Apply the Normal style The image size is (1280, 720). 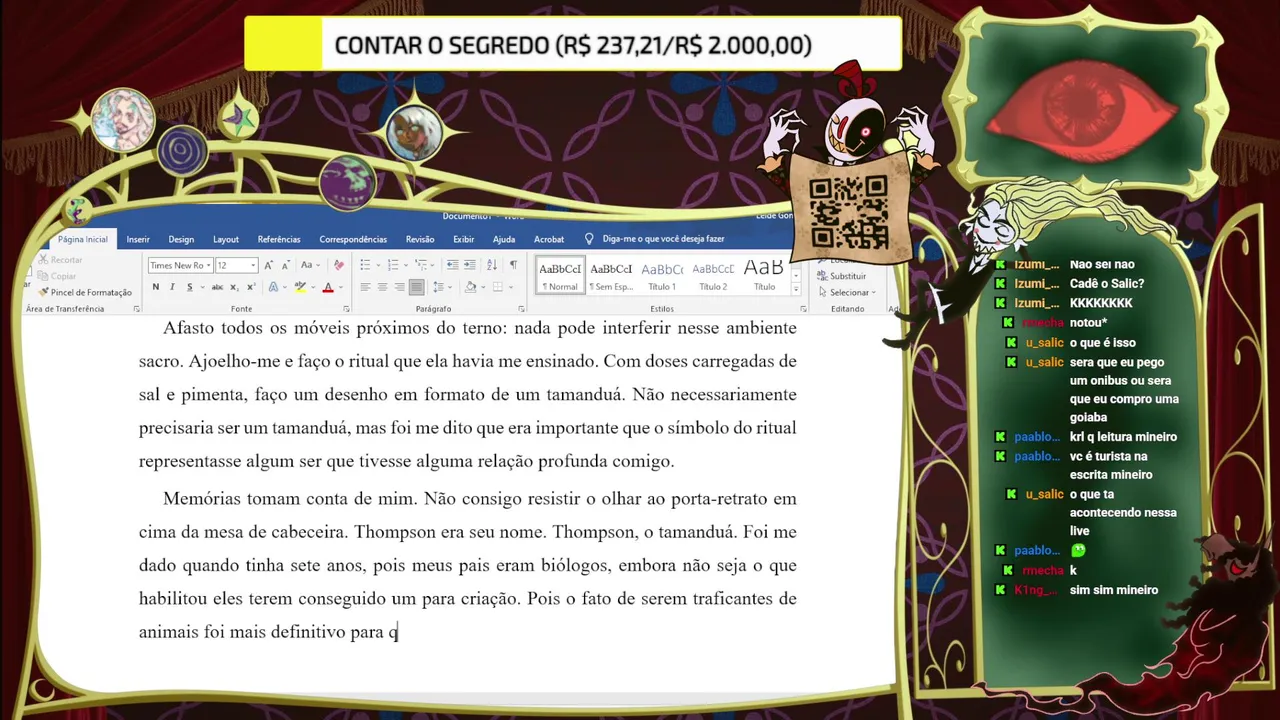pos(560,276)
